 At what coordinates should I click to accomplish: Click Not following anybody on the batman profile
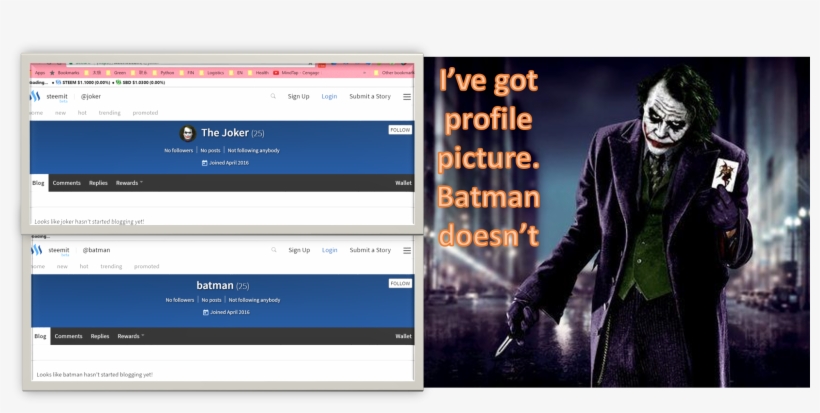click(255, 300)
